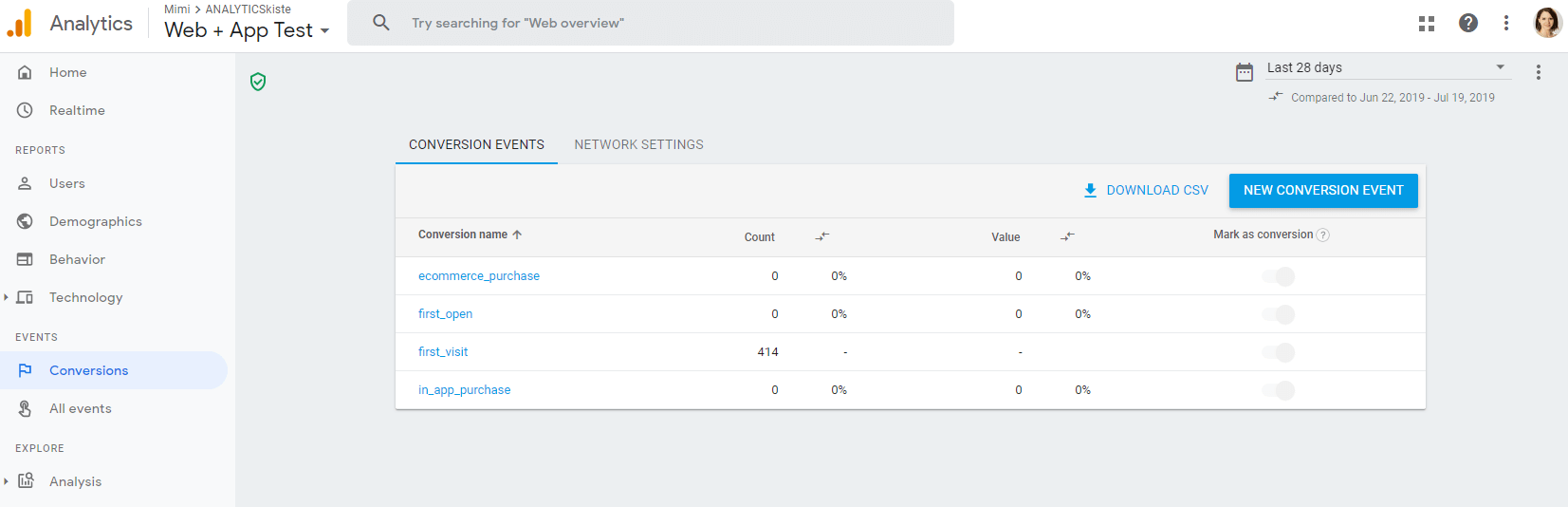Click the user profile avatar

[1547, 23]
